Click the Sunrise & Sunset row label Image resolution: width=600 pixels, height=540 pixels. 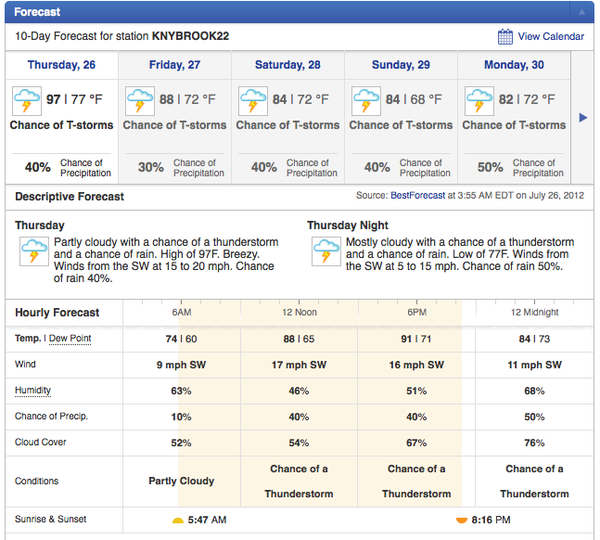coord(51,519)
